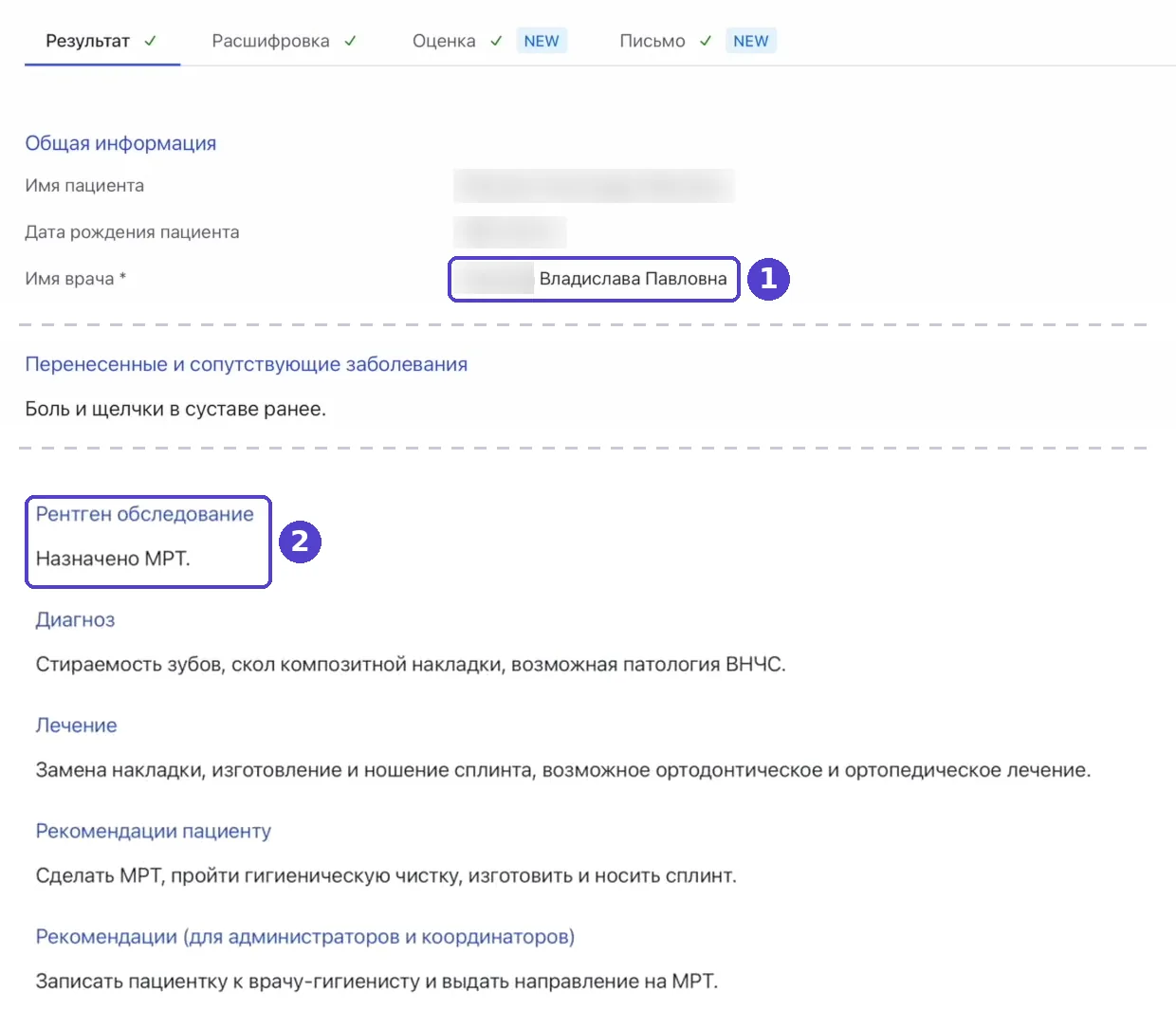Open the Оценка tab
Image resolution: width=1176 pixels, height=1010 pixels.
[444, 41]
